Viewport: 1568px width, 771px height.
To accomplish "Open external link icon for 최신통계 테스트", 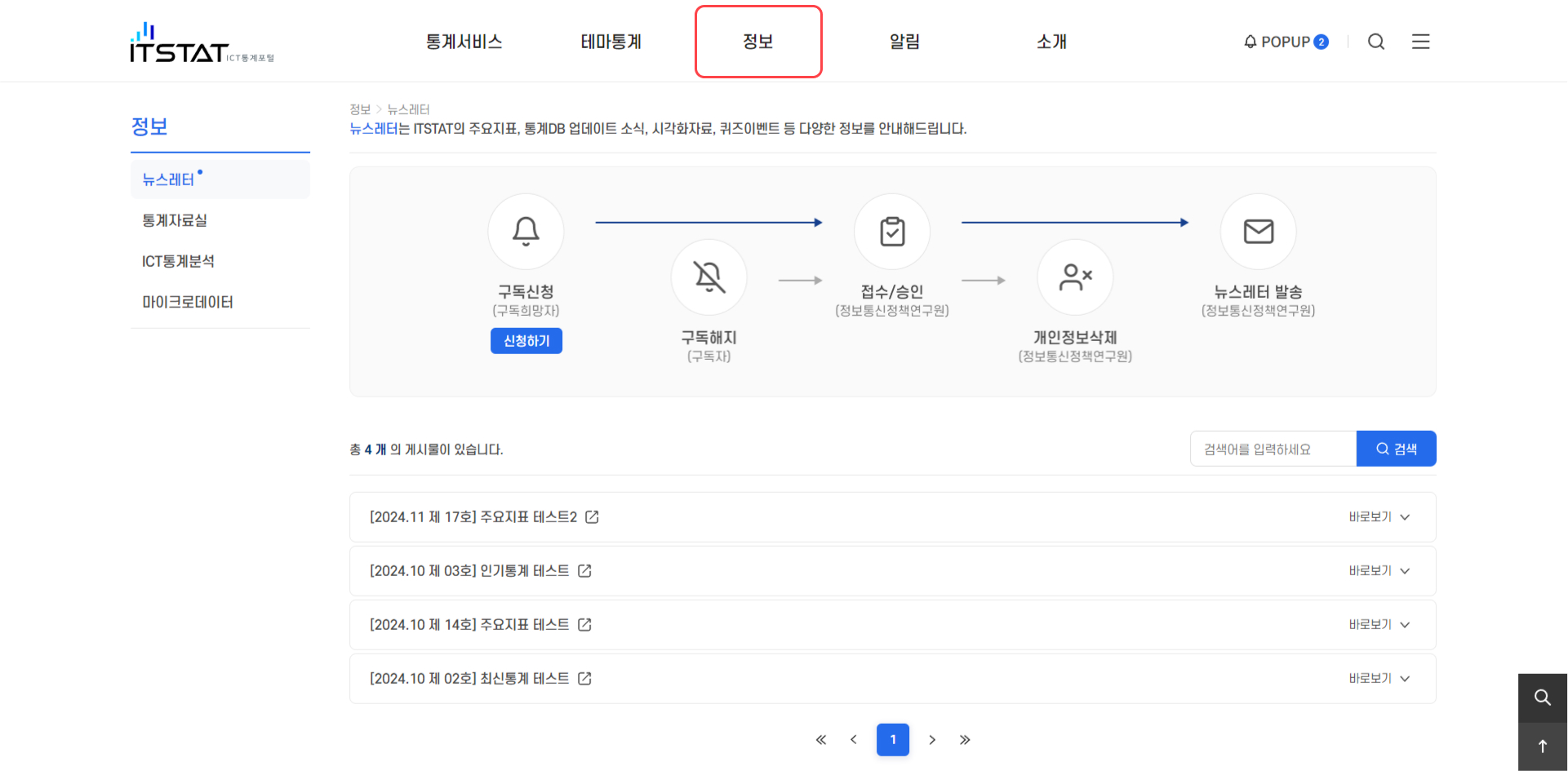I will (584, 679).
